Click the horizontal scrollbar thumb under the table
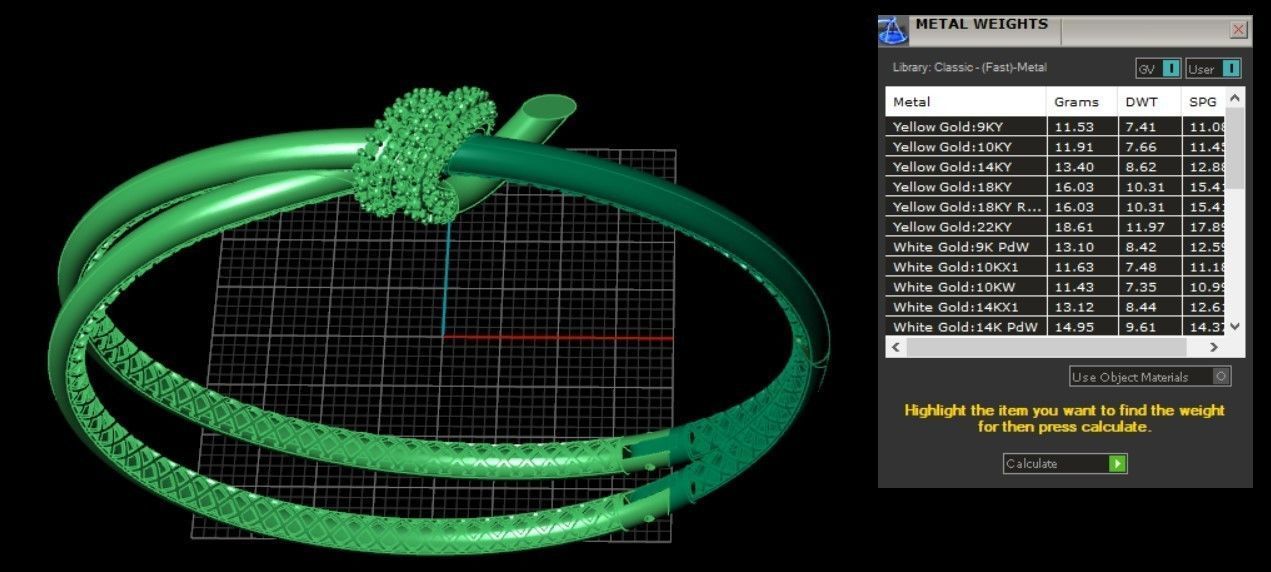 tap(1046, 347)
